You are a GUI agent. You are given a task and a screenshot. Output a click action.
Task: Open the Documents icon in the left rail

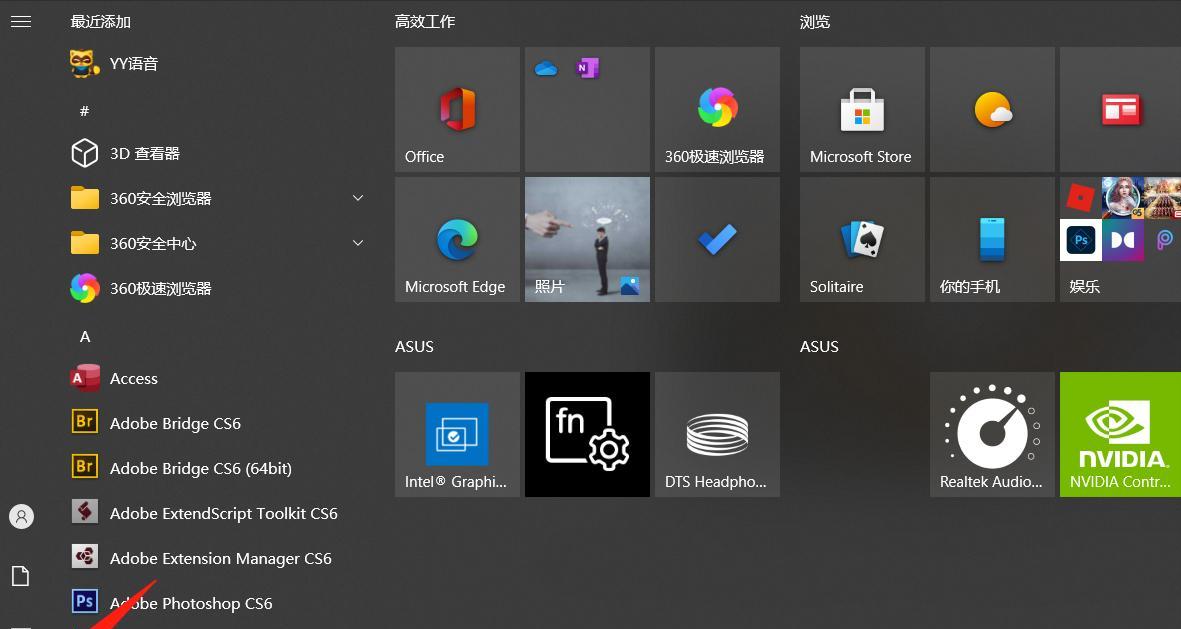(x=21, y=576)
